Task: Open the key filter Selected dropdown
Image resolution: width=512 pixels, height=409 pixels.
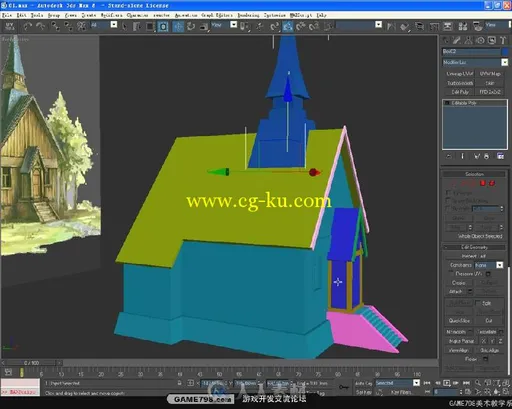Action: tap(416, 383)
